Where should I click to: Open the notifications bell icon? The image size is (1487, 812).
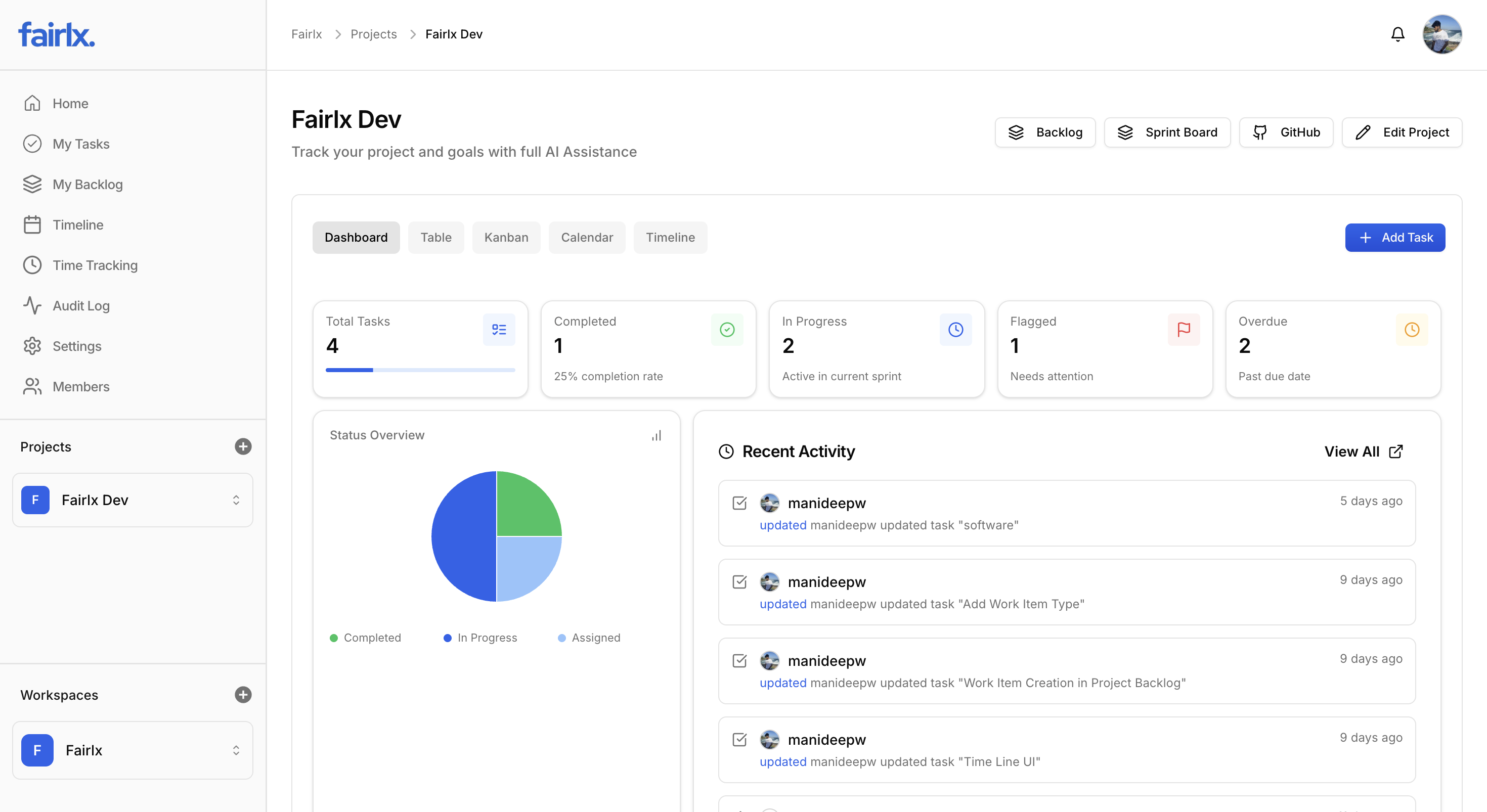[x=1398, y=34]
